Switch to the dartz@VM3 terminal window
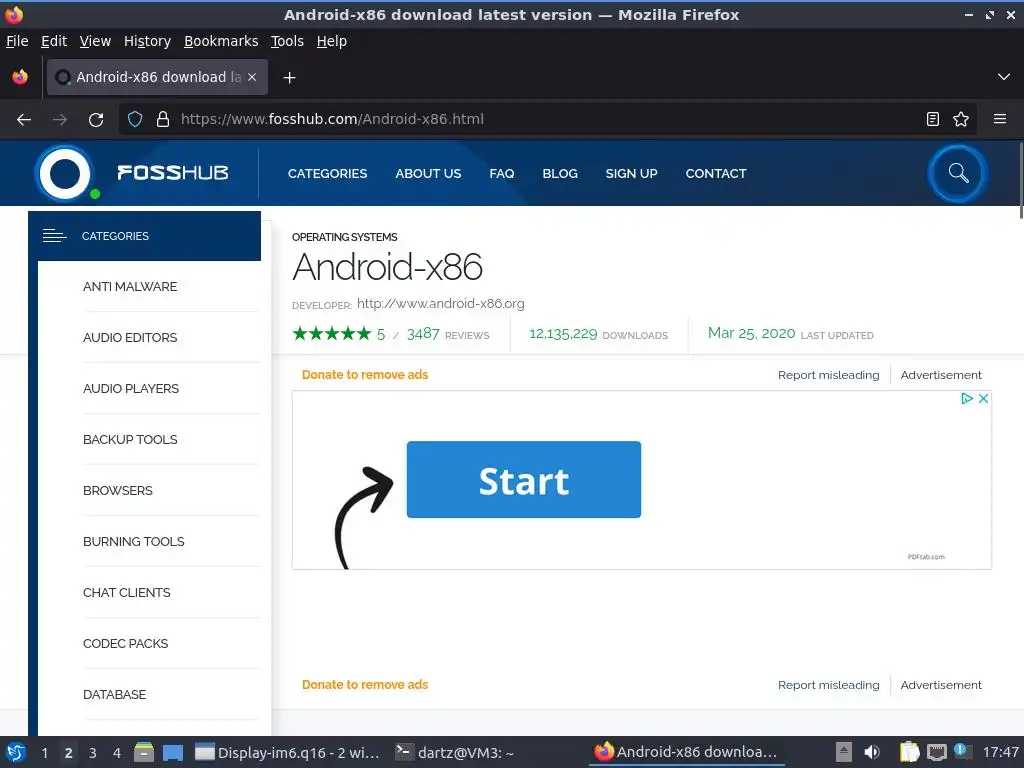Screen dimensions: 1024x768 [455, 752]
